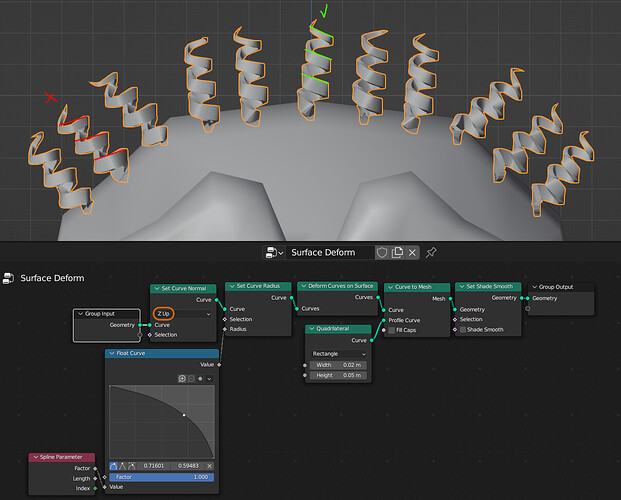The image size is (621, 500).
Task: Click the Set Curve Normal Selection socket
Action: pyautogui.click(x=150, y=335)
